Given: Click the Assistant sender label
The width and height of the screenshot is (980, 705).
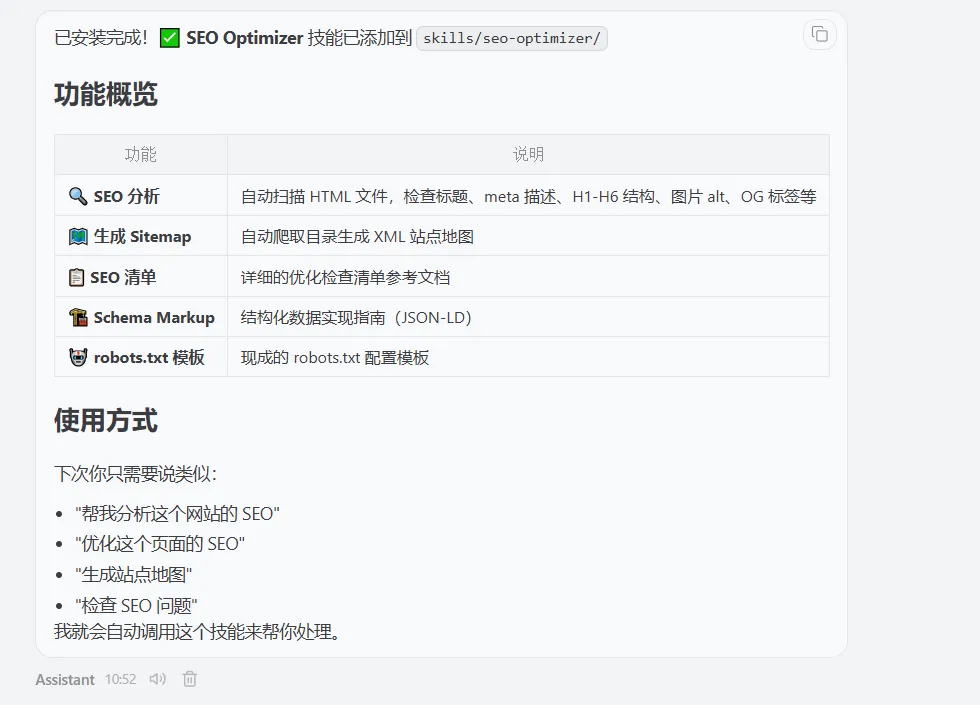Looking at the screenshot, I should 65,679.
